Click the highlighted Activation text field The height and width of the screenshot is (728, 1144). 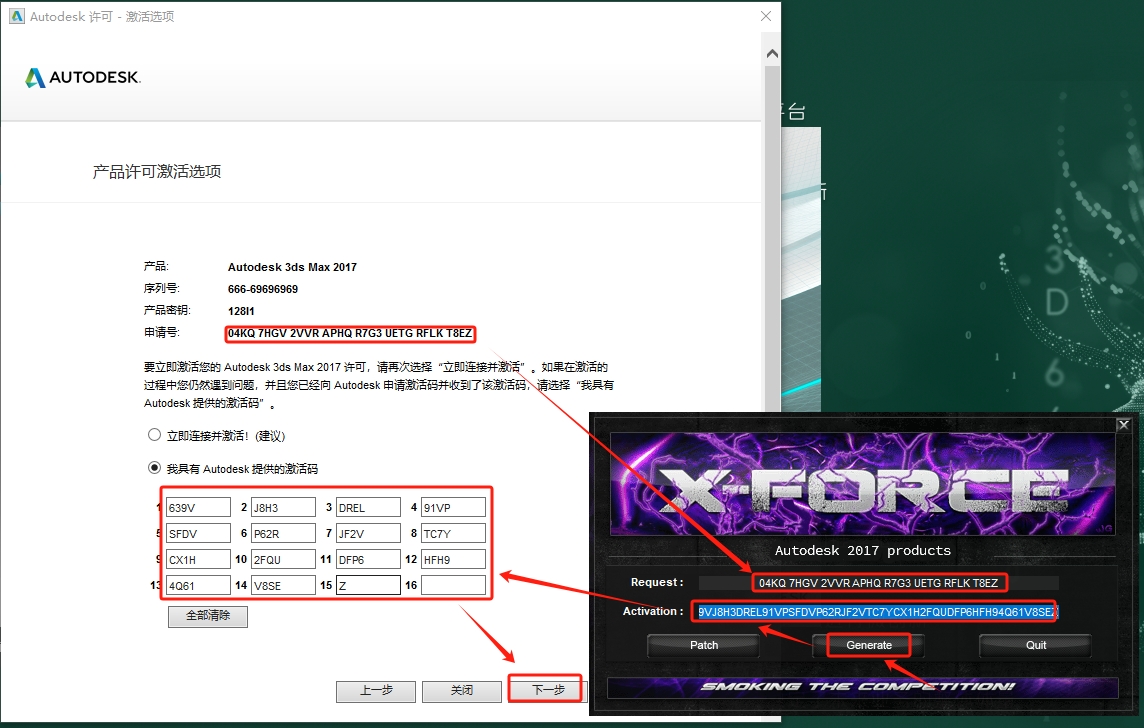click(877, 611)
